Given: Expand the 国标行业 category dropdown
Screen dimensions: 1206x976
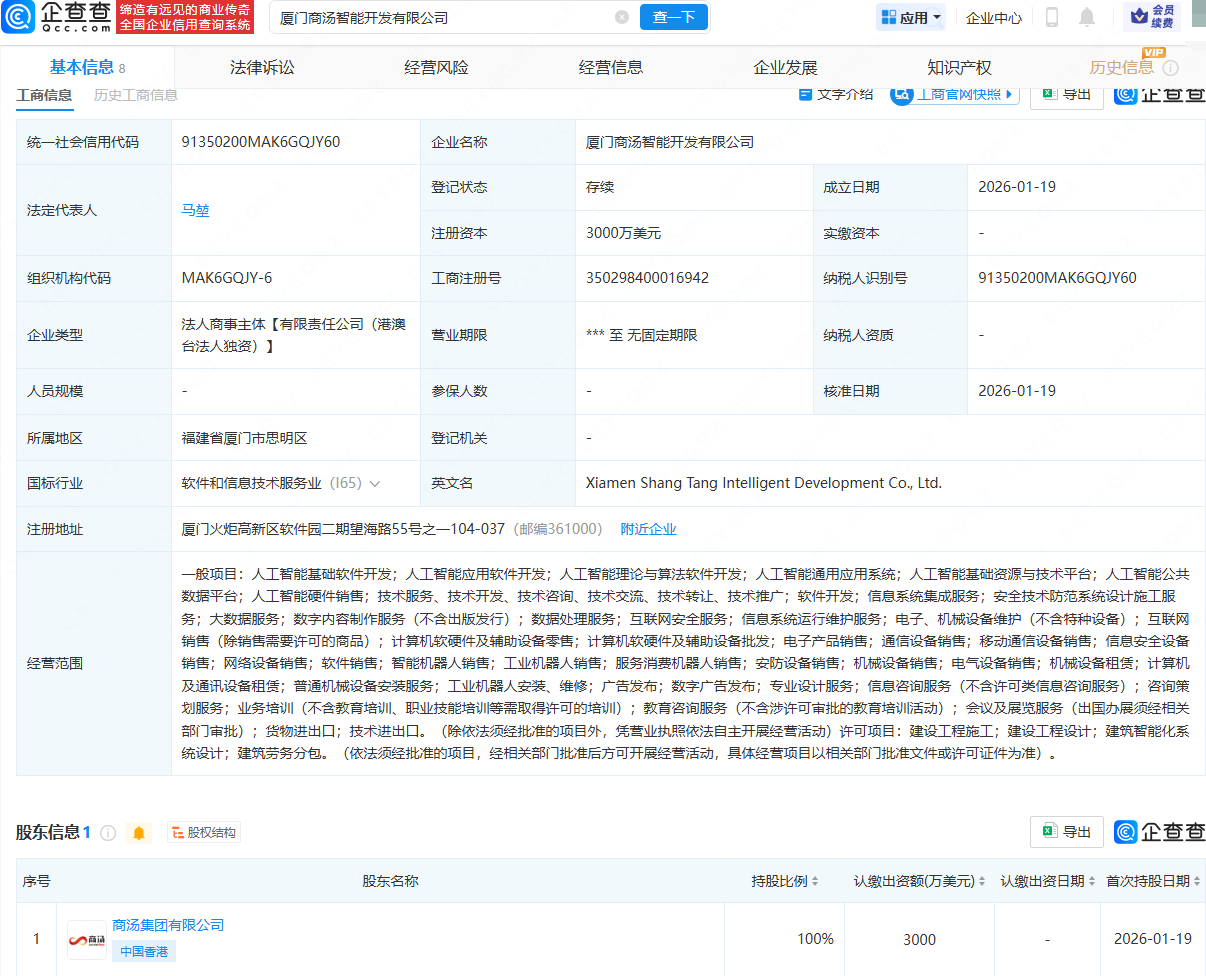Looking at the screenshot, I should [x=374, y=483].
